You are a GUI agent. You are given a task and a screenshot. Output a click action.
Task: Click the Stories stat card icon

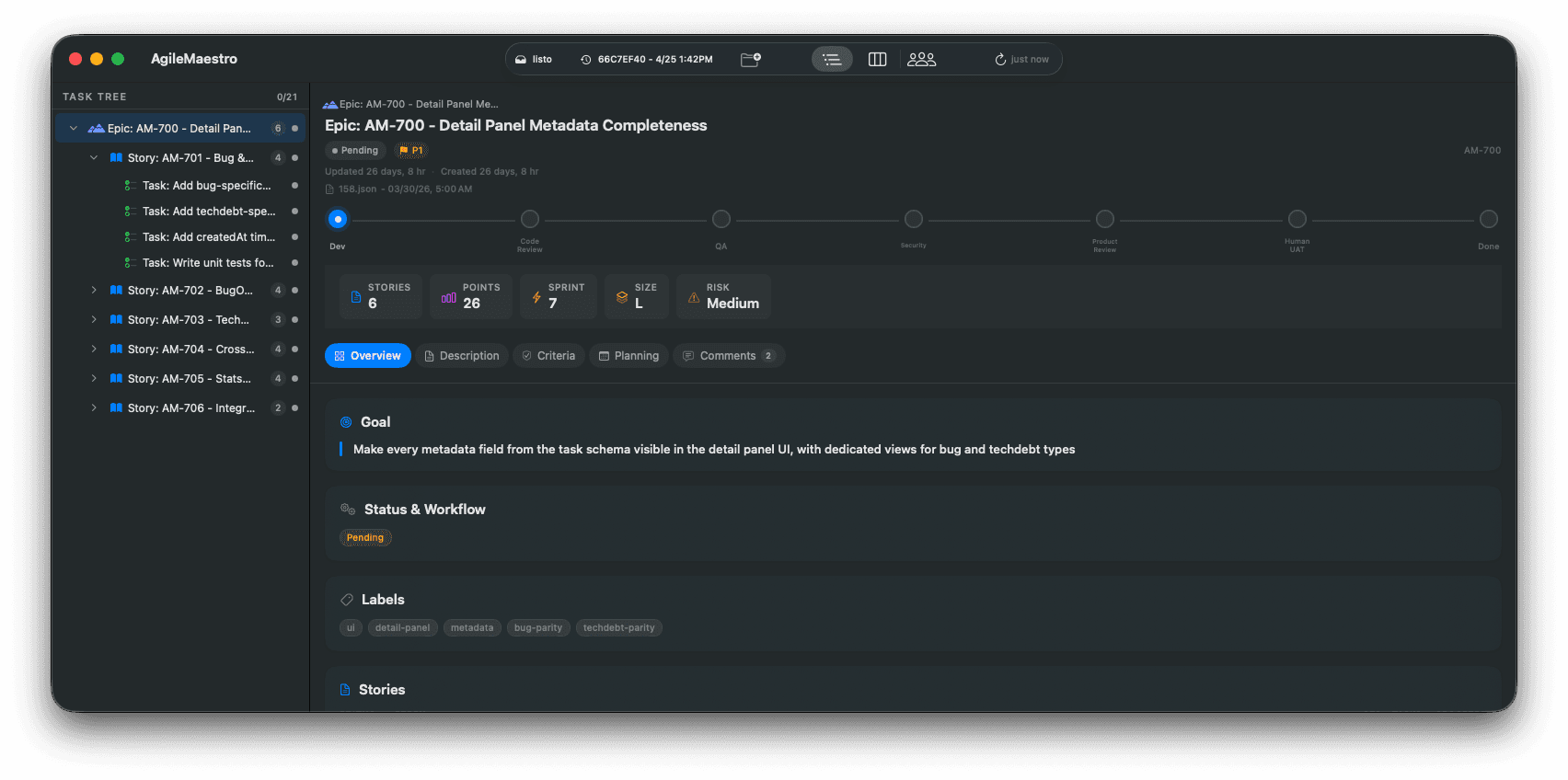(356, 297)
